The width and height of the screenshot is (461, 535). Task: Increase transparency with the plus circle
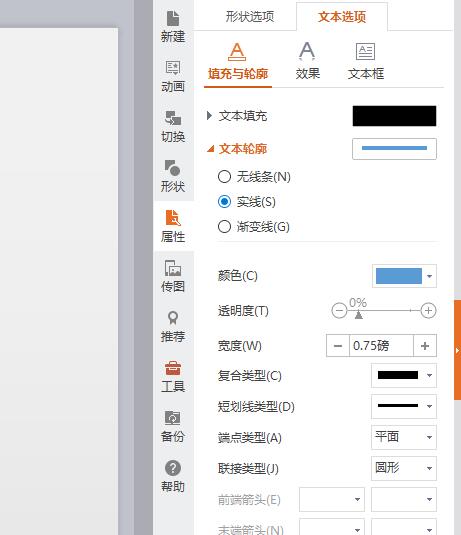[x=428, y=310]
